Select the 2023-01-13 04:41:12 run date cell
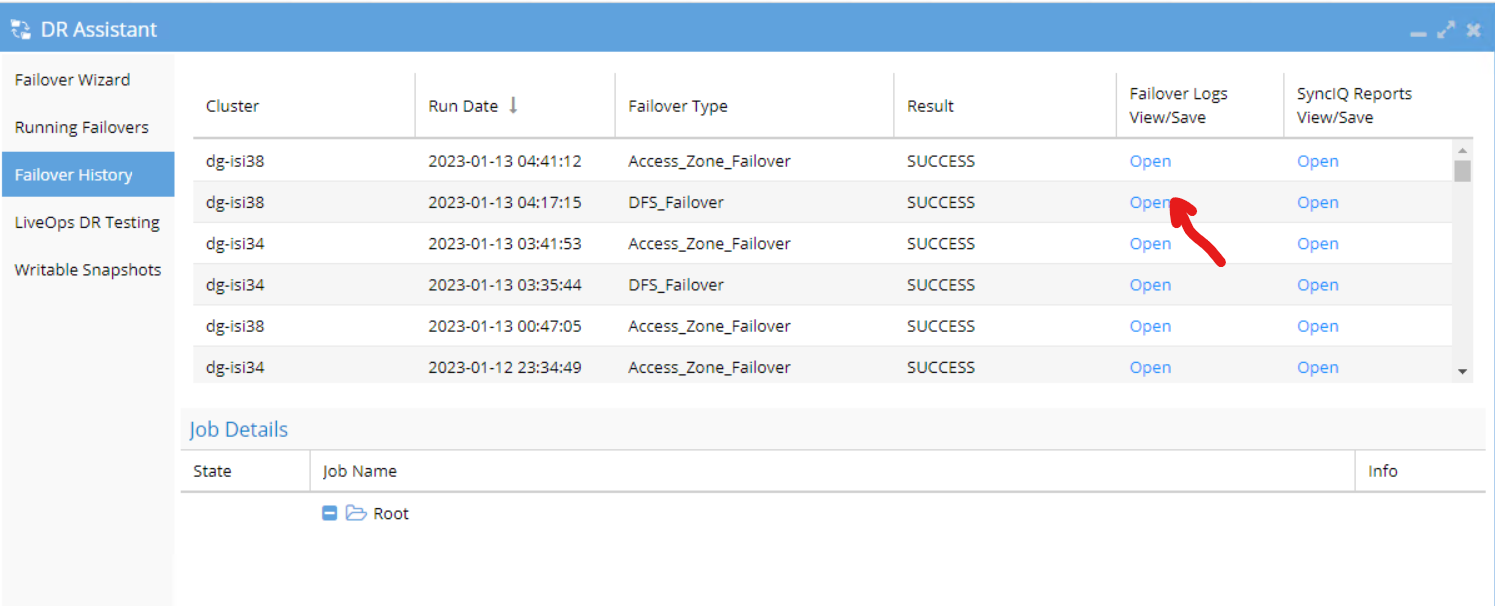Image resolution: width=1495 pixels, height=606 pixels. [x=505, y=161]
